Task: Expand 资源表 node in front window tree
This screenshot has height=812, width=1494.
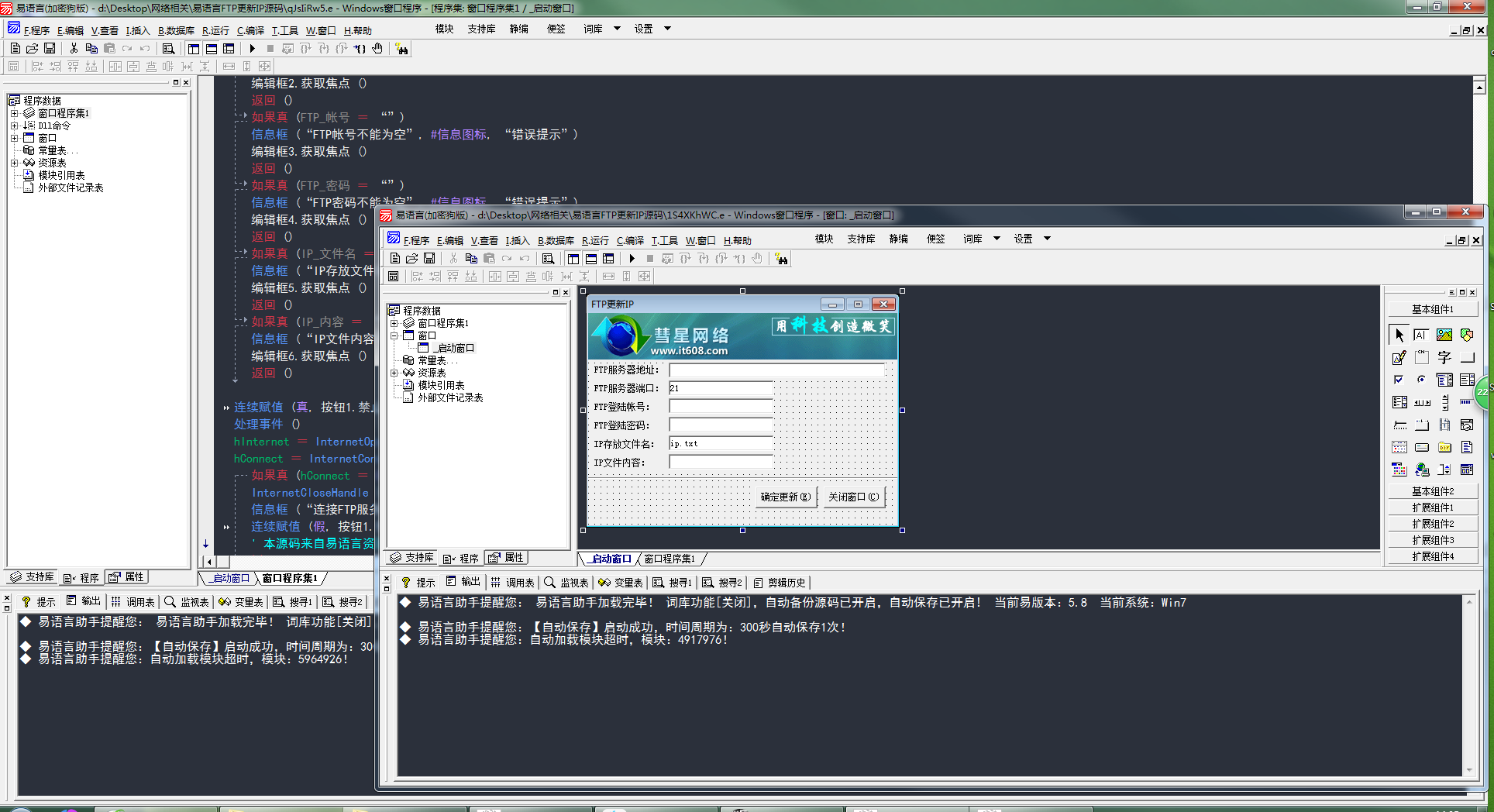Action: [394, 373]
